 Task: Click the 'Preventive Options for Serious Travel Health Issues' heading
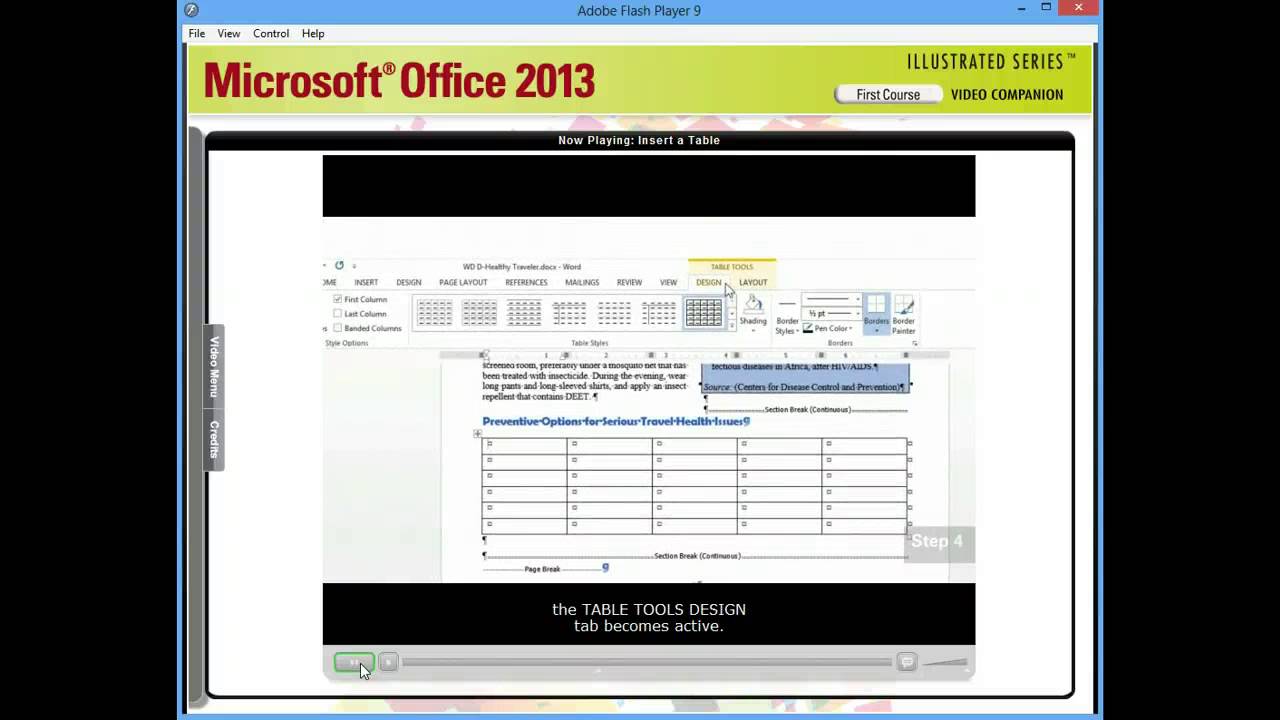point(616,421)
